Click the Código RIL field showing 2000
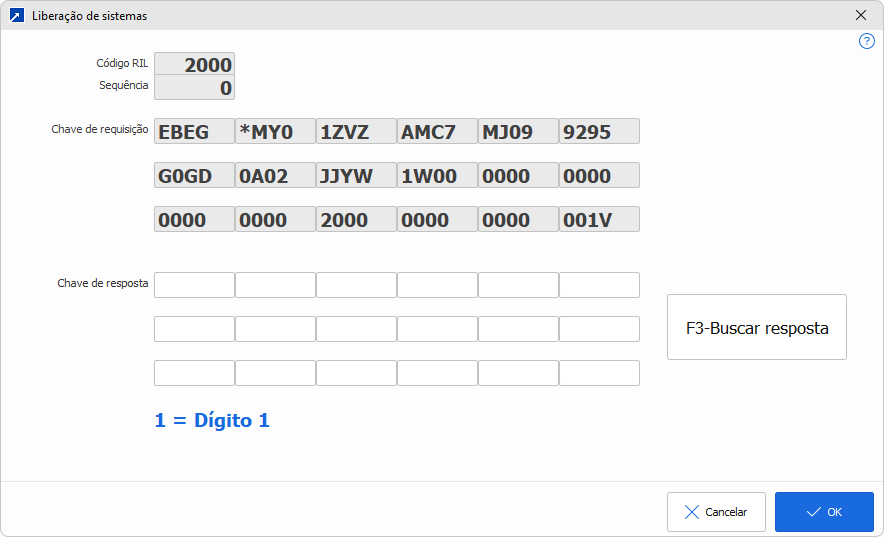 point(194,65)
